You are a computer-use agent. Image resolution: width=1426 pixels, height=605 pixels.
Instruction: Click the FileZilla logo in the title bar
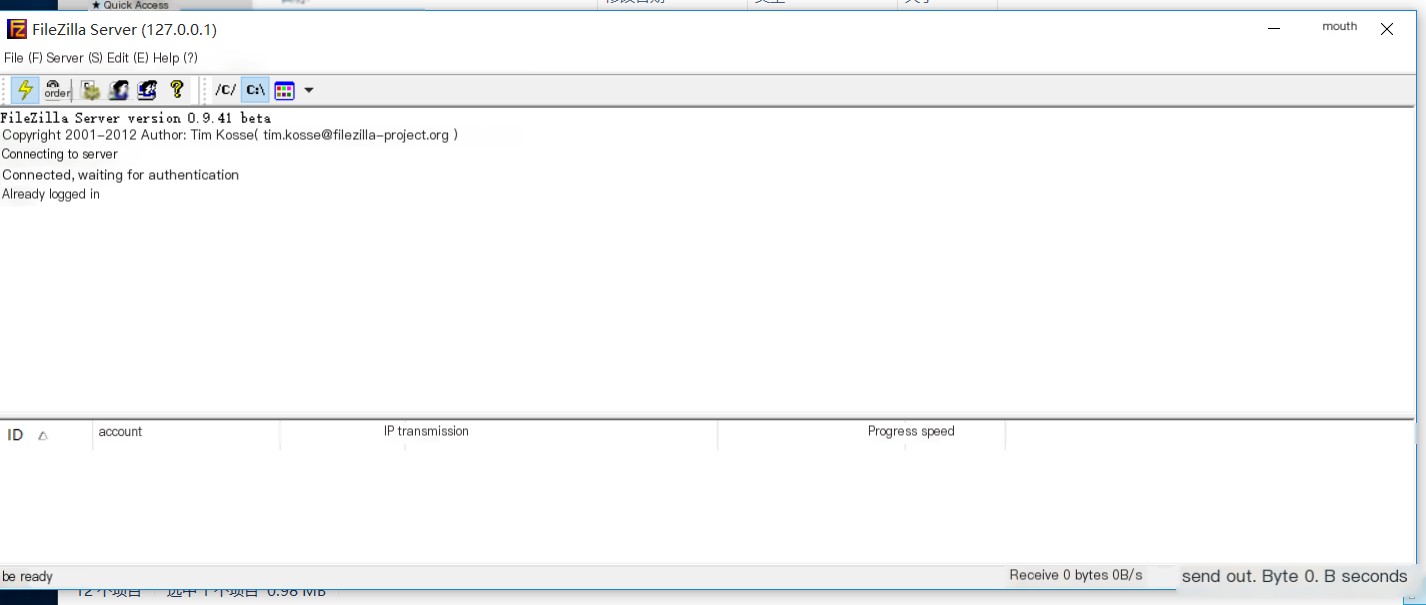pyautogui.click(x=17, y=29)
